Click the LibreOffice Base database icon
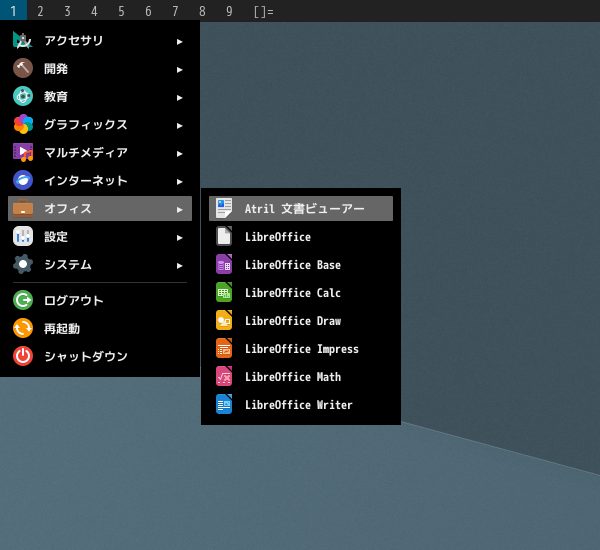Viewport: 600px width, 550px height. 224,264
